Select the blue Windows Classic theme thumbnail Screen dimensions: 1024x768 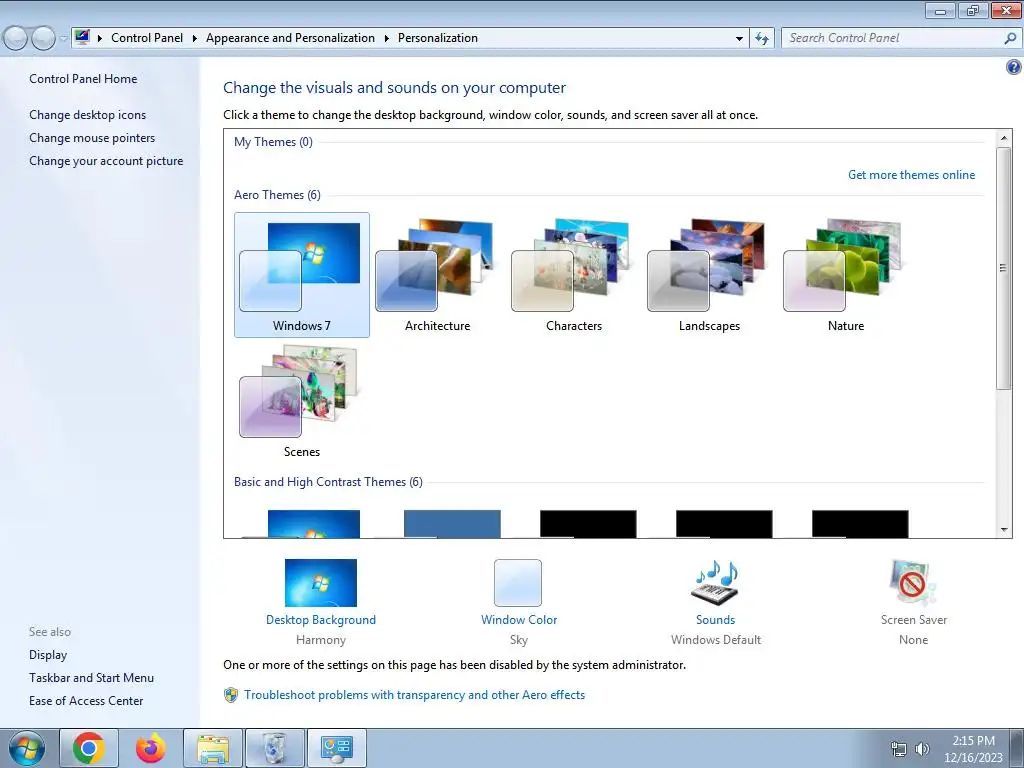coord(452,524)
